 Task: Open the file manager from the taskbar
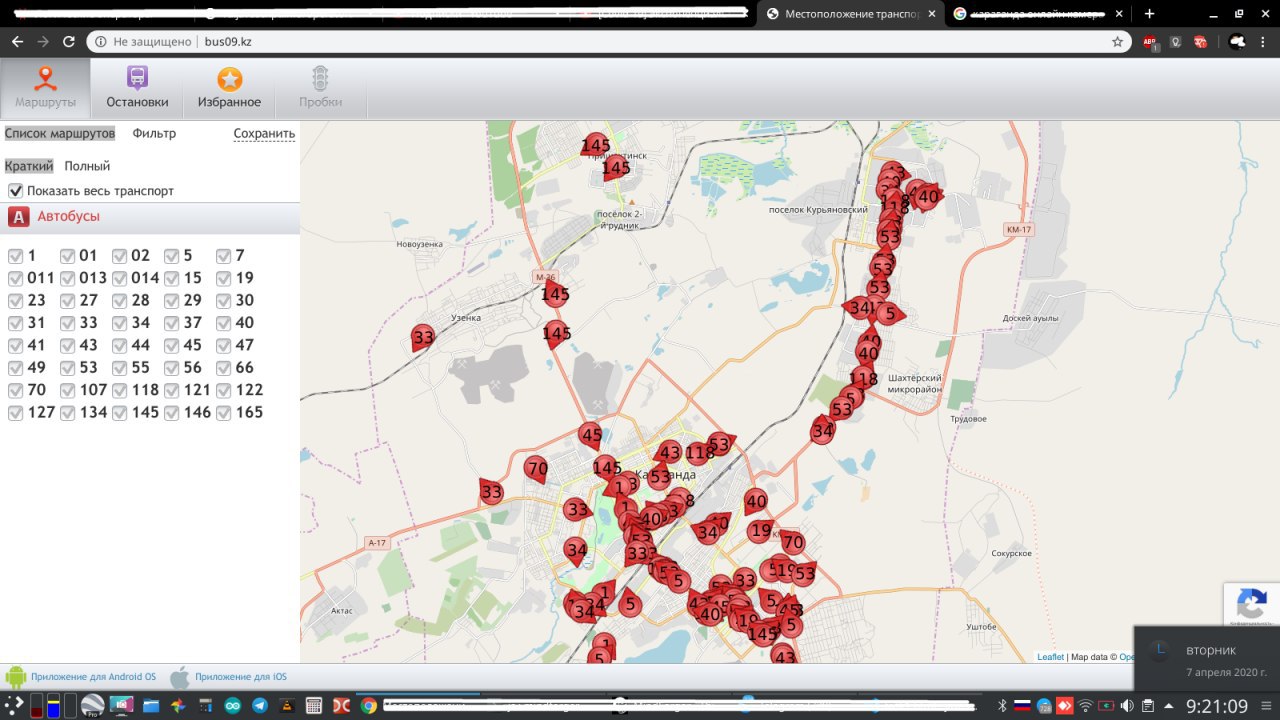click(151, 705)
